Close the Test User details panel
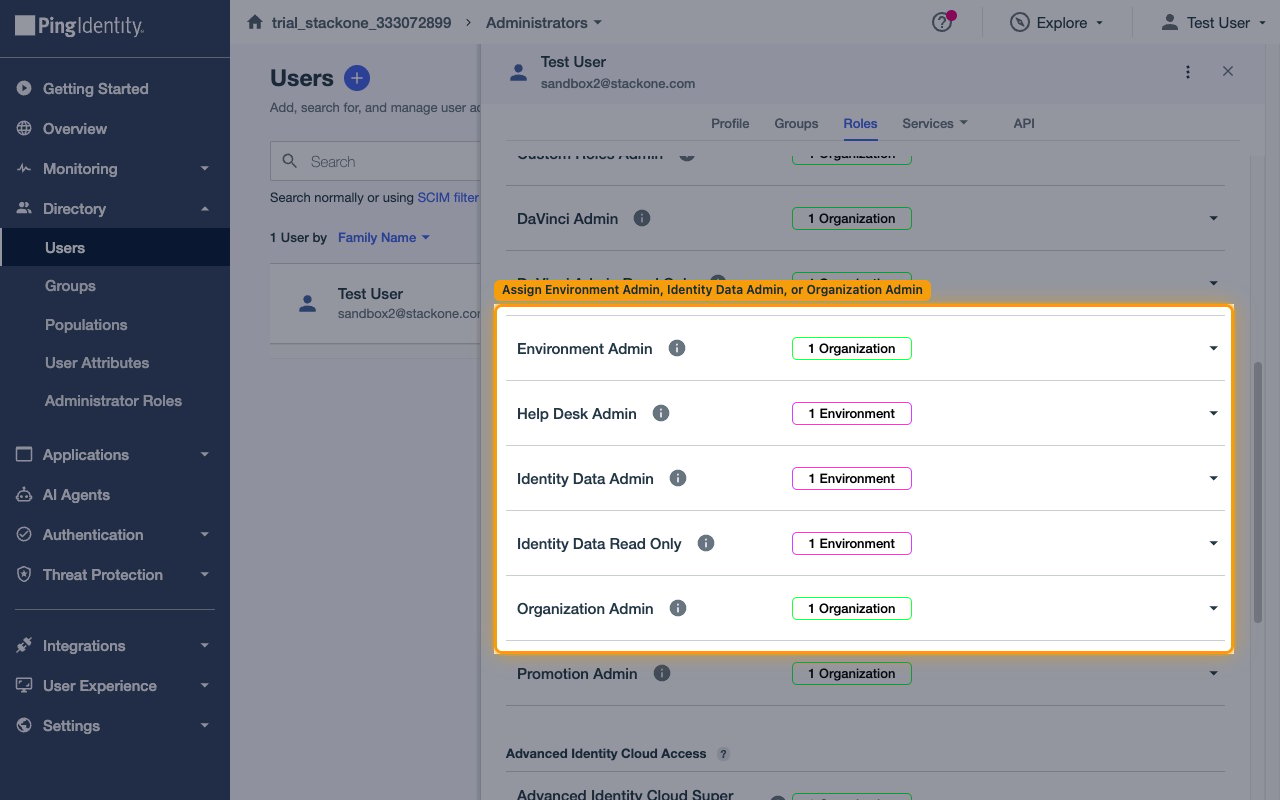The width and height of the screenshot is (1280, 800). coord(1228,71)
